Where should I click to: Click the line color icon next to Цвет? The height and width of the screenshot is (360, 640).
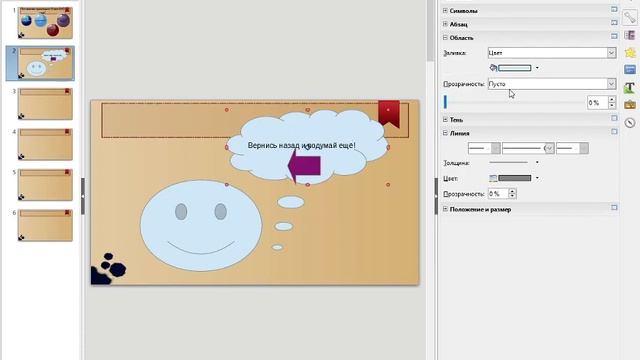coord(493,178)
